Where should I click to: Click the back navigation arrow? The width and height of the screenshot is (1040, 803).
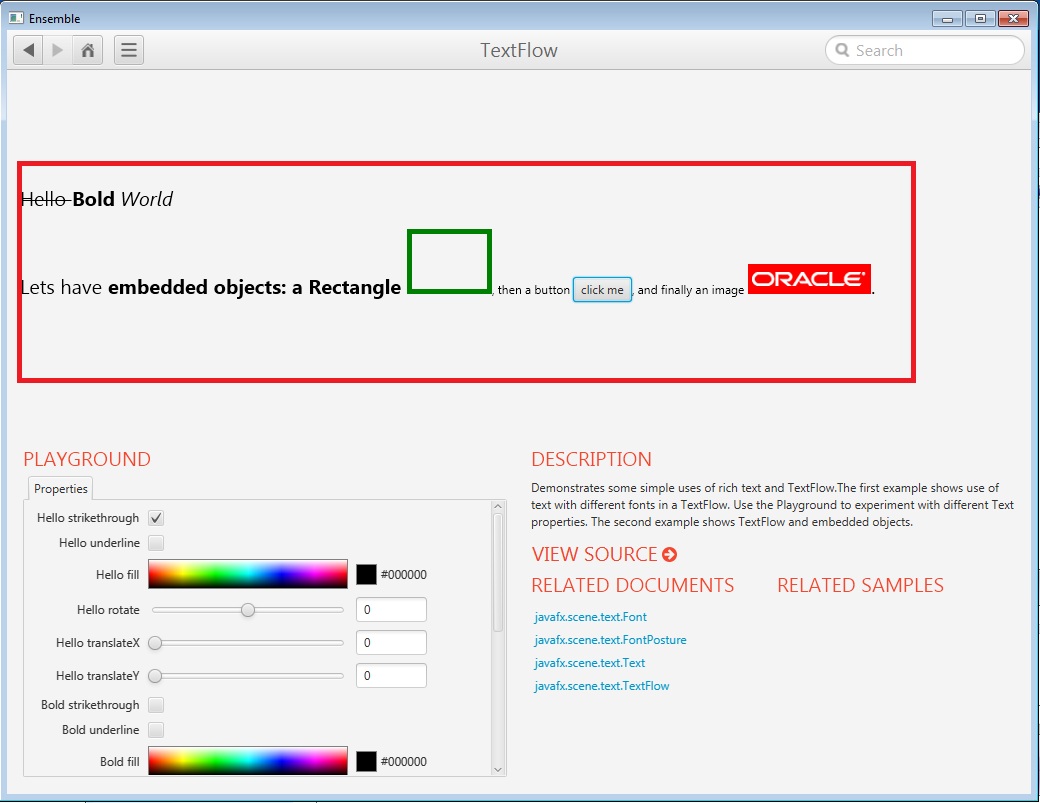tap(28, 50)
